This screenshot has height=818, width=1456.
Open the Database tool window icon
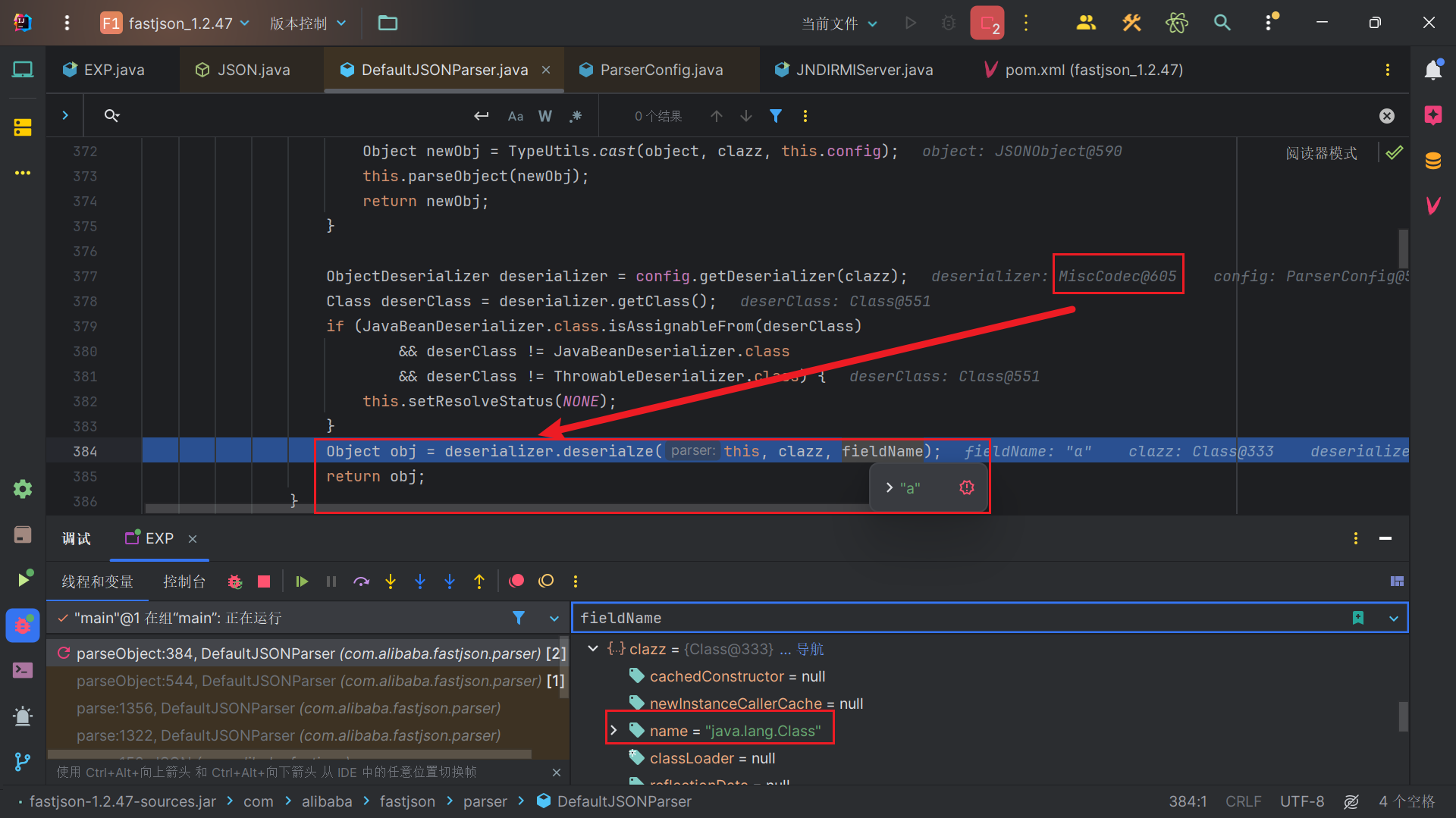(1433, 161)
